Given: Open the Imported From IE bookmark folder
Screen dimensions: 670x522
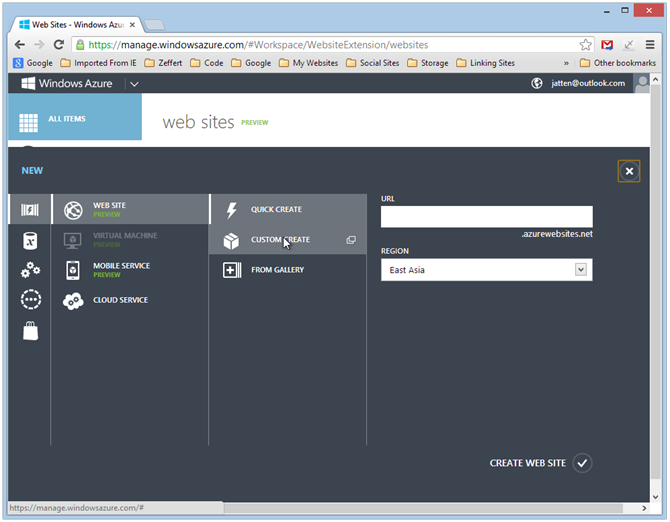Looking at the screenshot, I should [98, 63].
